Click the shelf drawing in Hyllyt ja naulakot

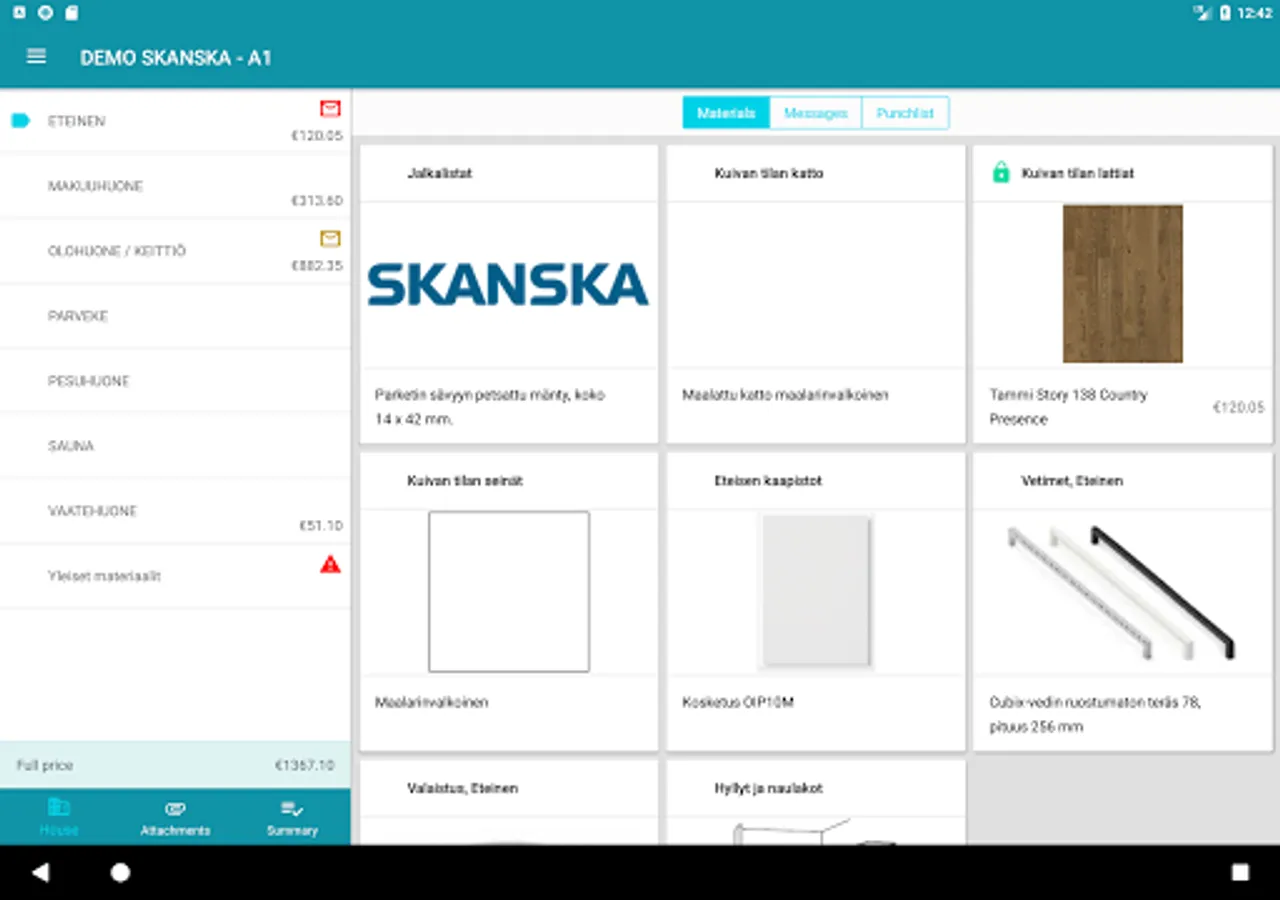pos(816,832)
